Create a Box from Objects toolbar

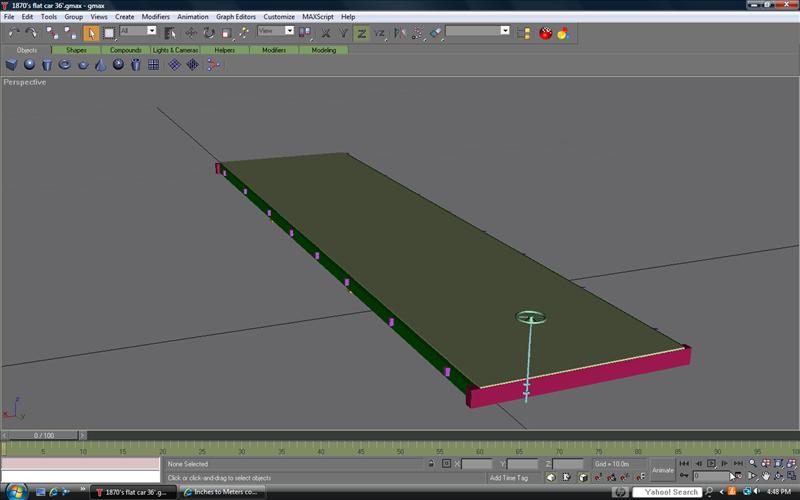(x=12, y=65)
